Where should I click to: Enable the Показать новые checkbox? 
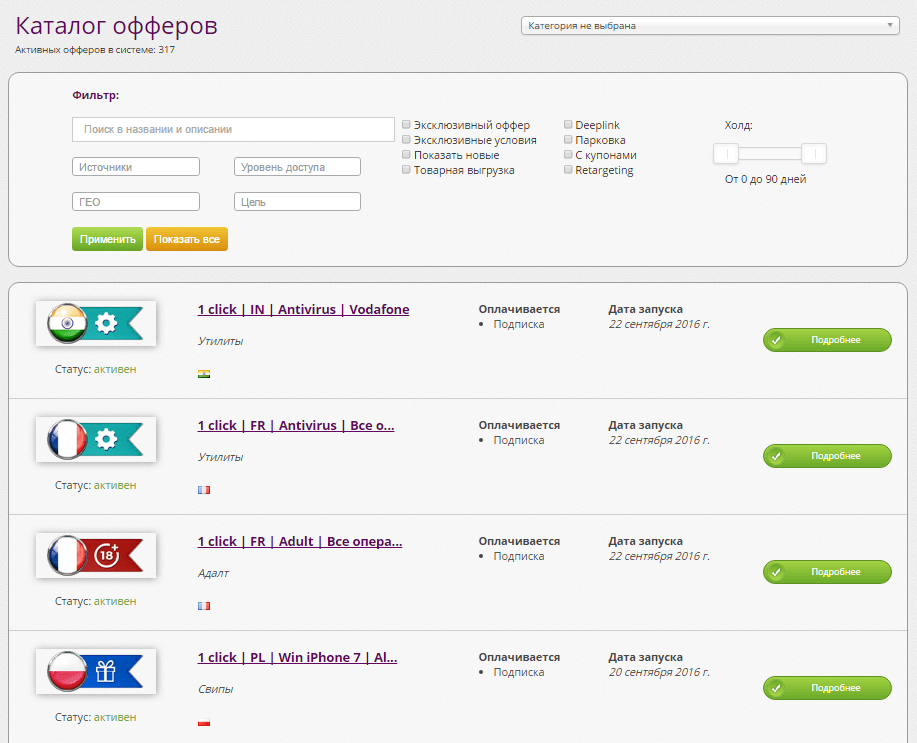click(x=406, y=154)
